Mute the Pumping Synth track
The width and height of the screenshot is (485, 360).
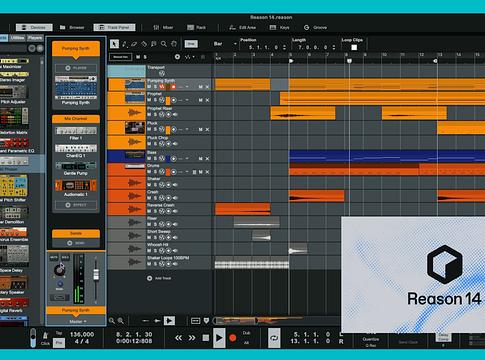[x=149, y=87]
